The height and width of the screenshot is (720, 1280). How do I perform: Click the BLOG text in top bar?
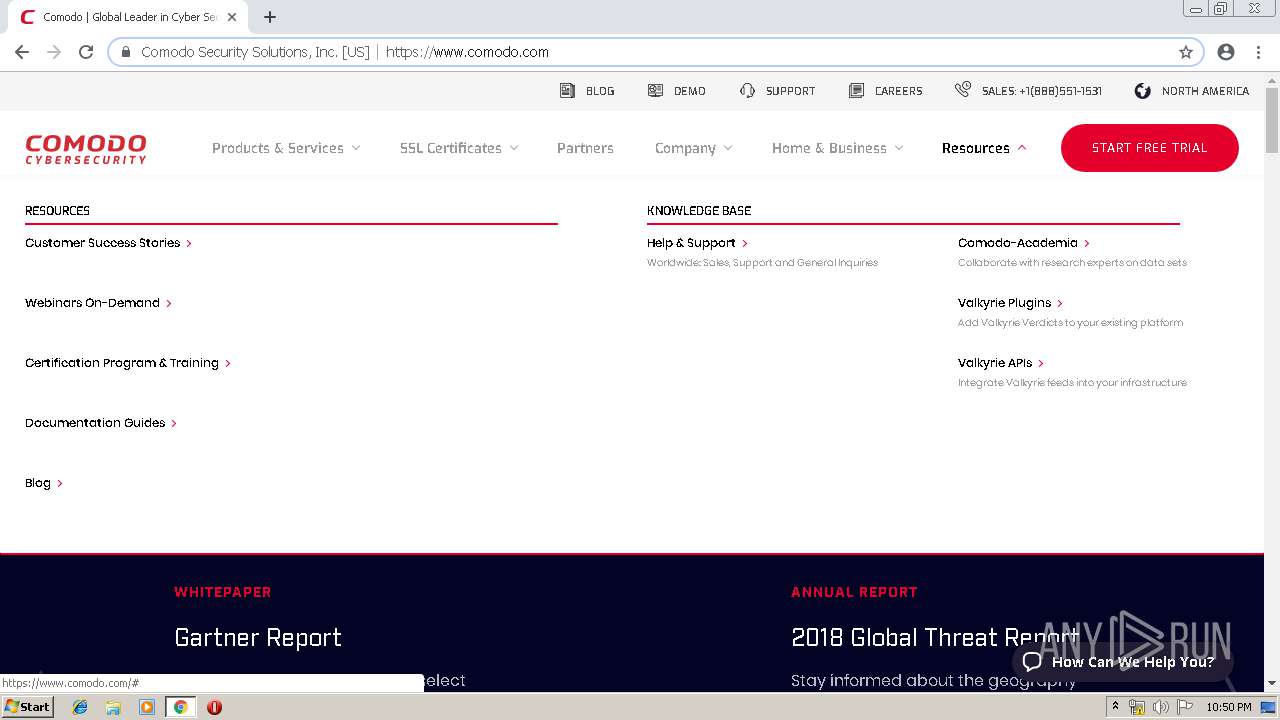coord(600,91)
